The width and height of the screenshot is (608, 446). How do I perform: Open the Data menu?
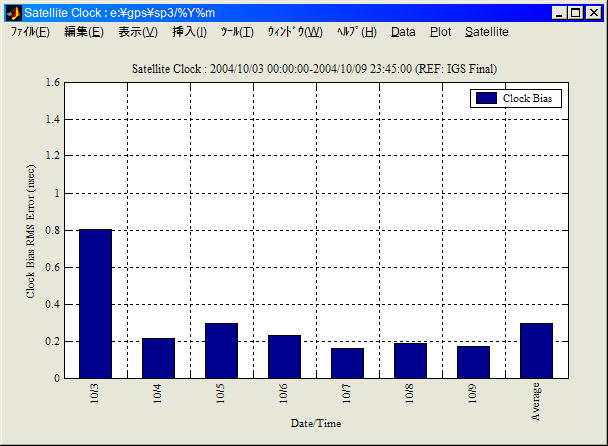coord(403,32)
